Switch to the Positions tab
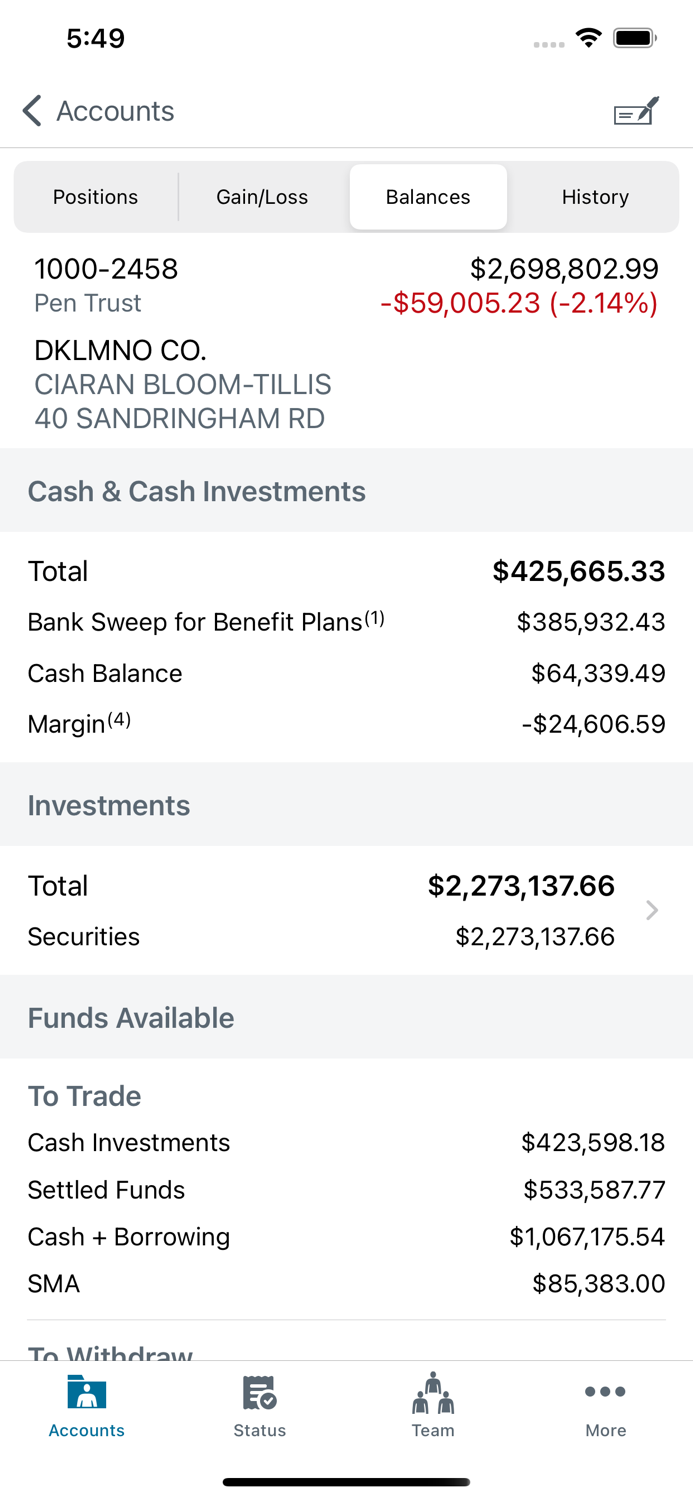 (95, 197)
